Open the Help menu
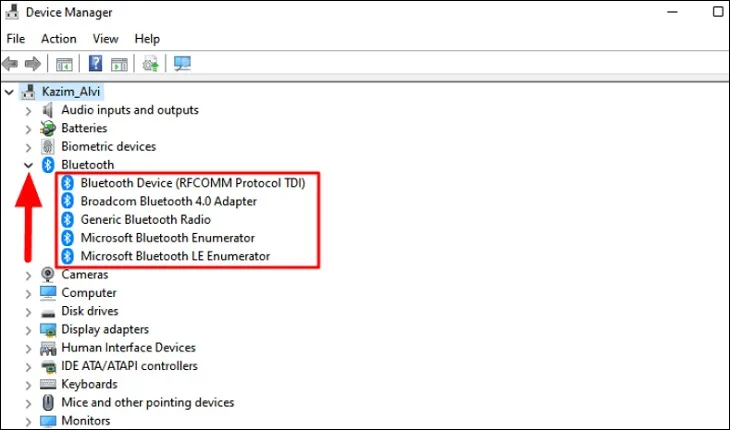The height and width of the screenshot is (431, 730). coord(147,39)
